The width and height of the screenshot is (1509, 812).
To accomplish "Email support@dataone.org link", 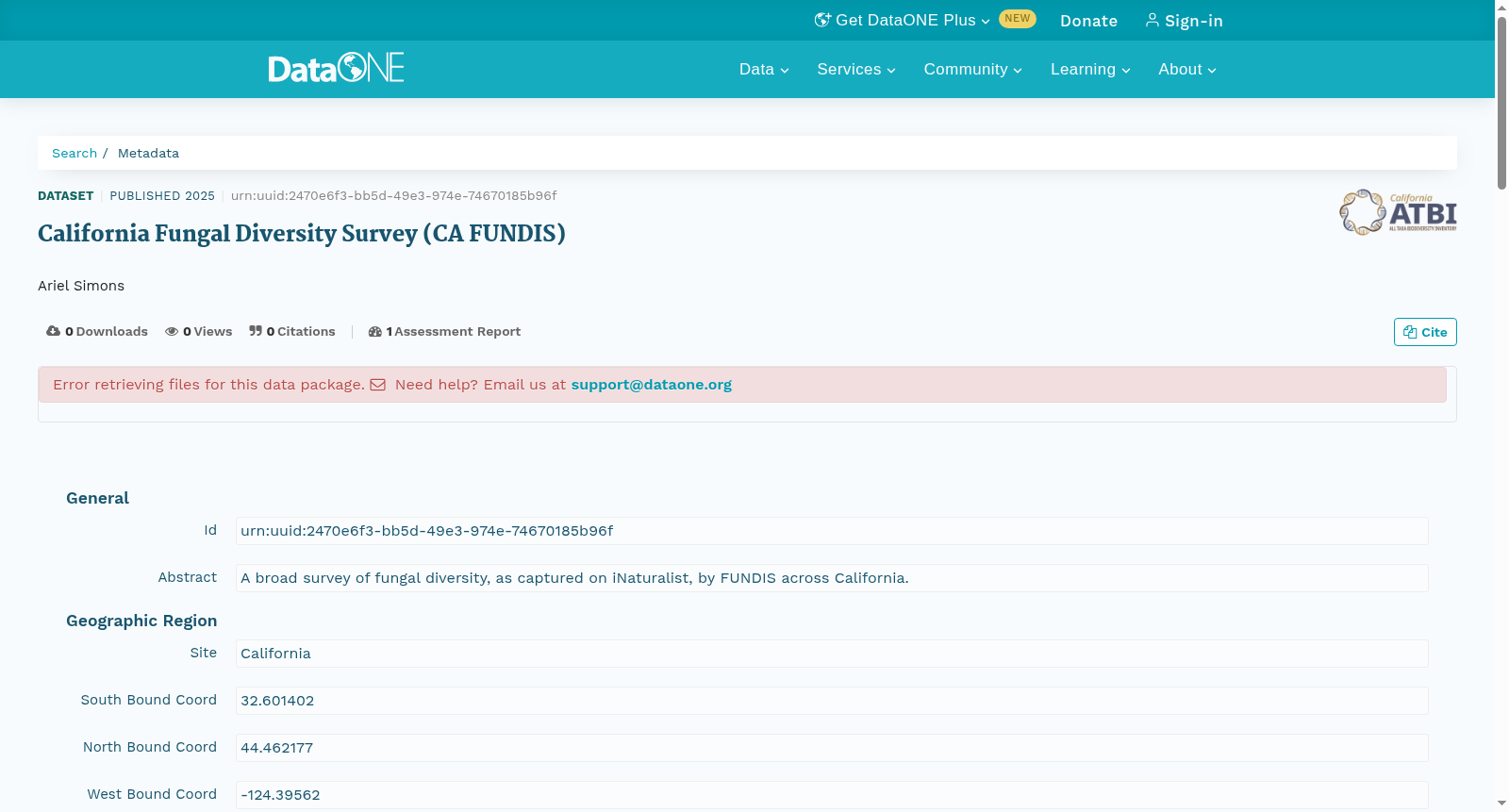I will (651, 385).
